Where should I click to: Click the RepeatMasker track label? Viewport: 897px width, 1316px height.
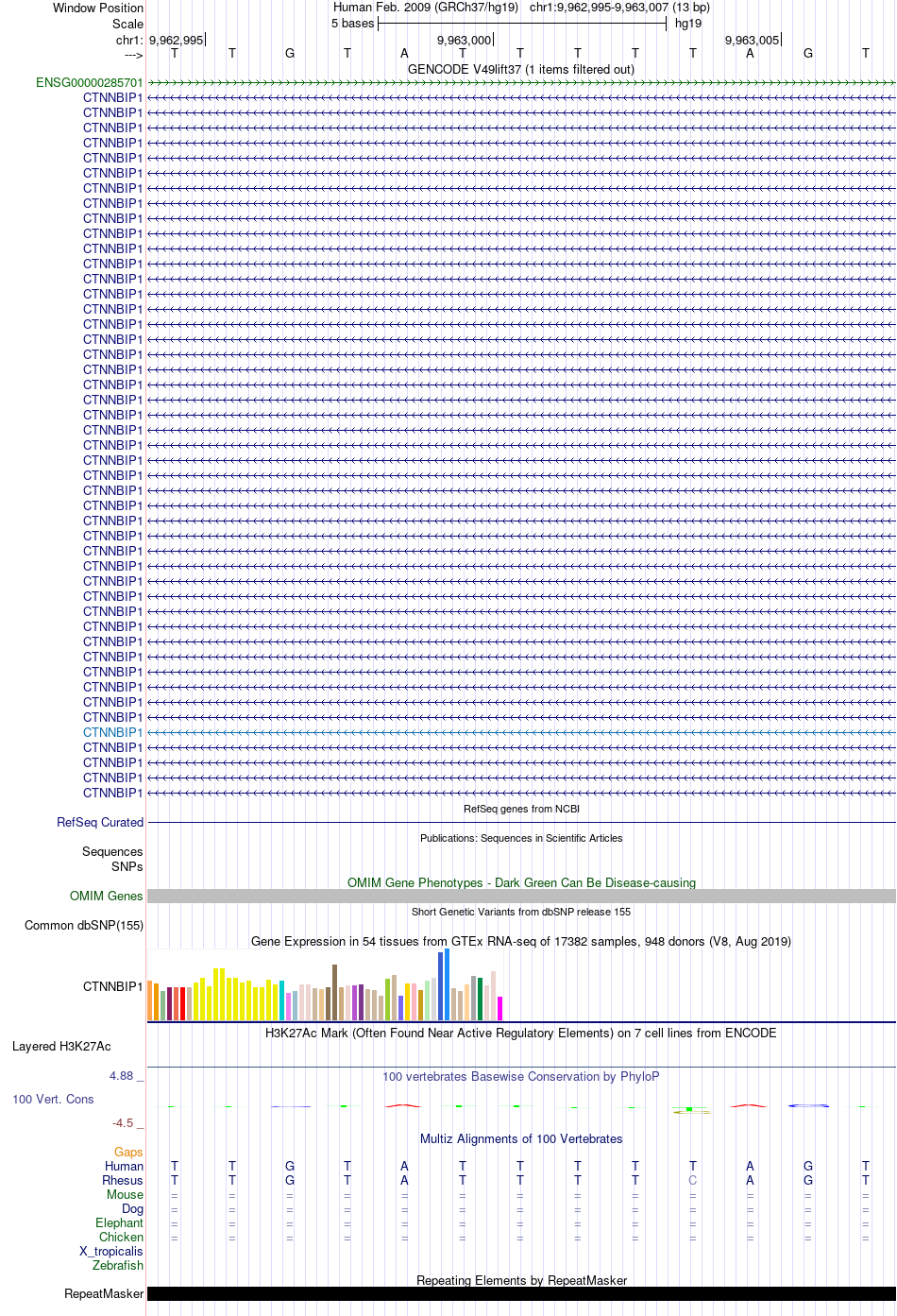pos(104,1293)
